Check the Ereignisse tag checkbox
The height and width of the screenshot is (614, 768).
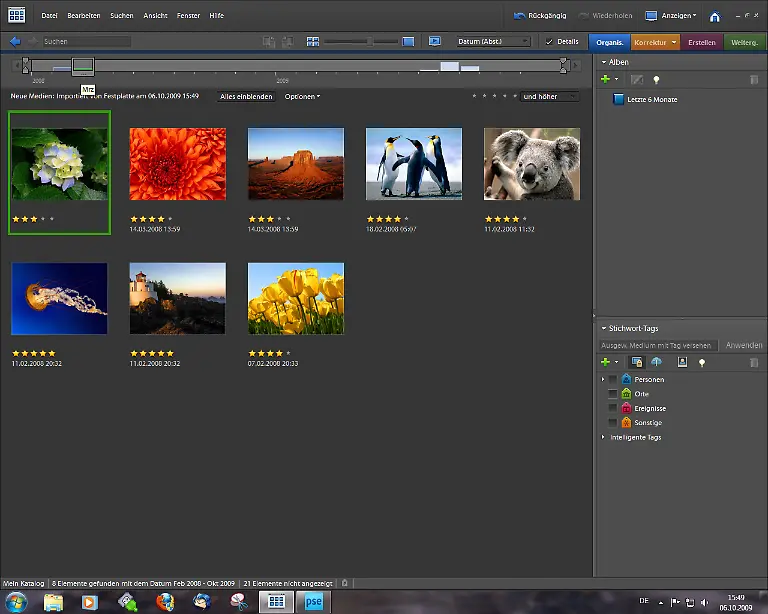[x=613, y=408]
